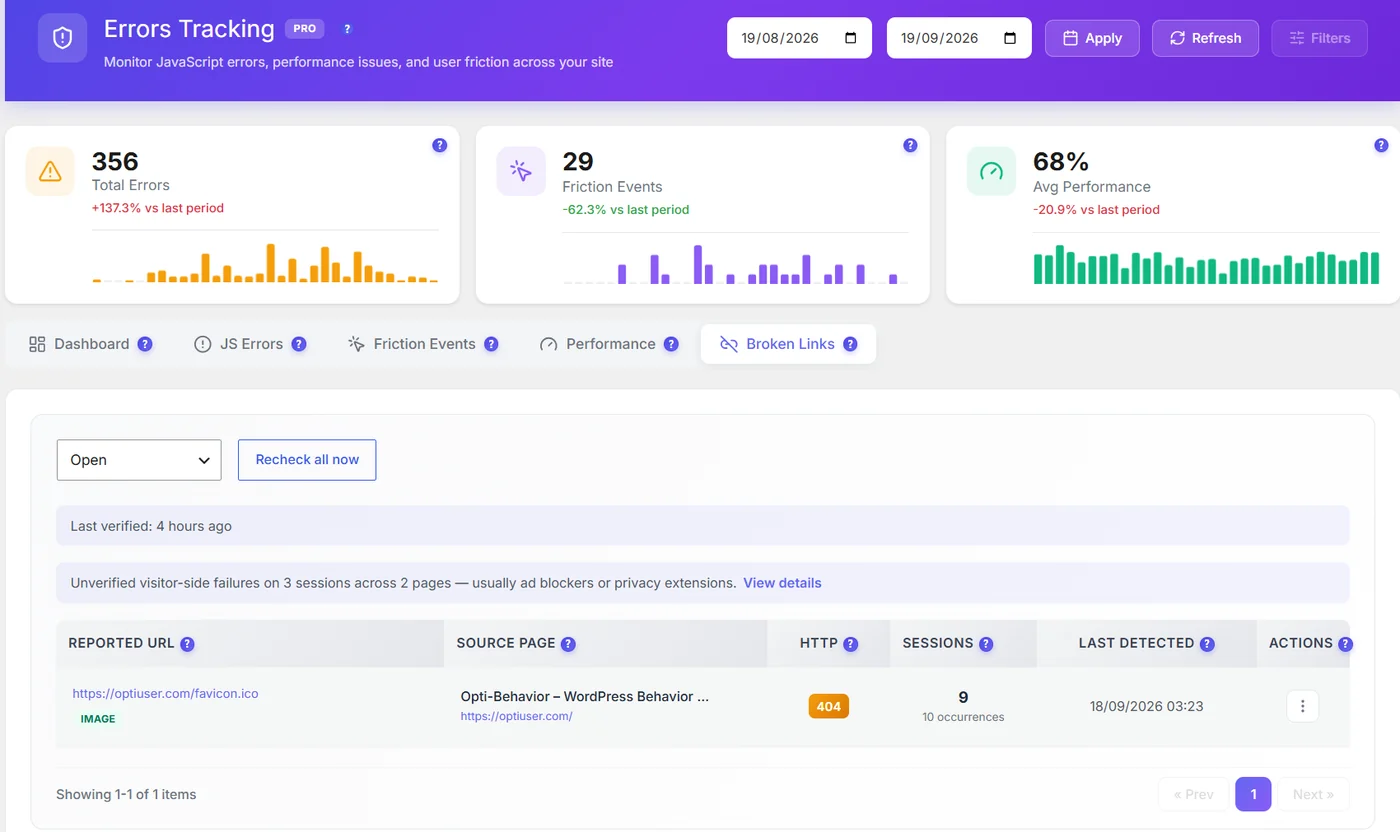
Task: Open calendar picker for end date 19/09/2026
Action: tap(1010, 38)
